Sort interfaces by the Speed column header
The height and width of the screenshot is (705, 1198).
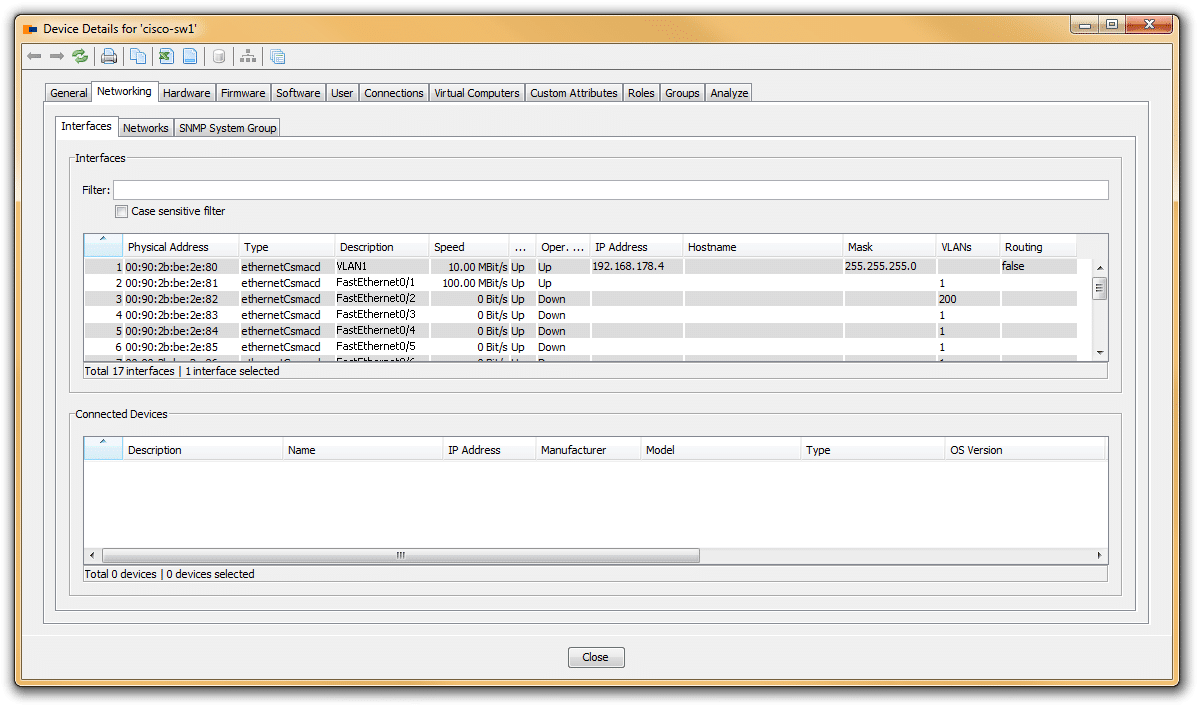[468, 247]
